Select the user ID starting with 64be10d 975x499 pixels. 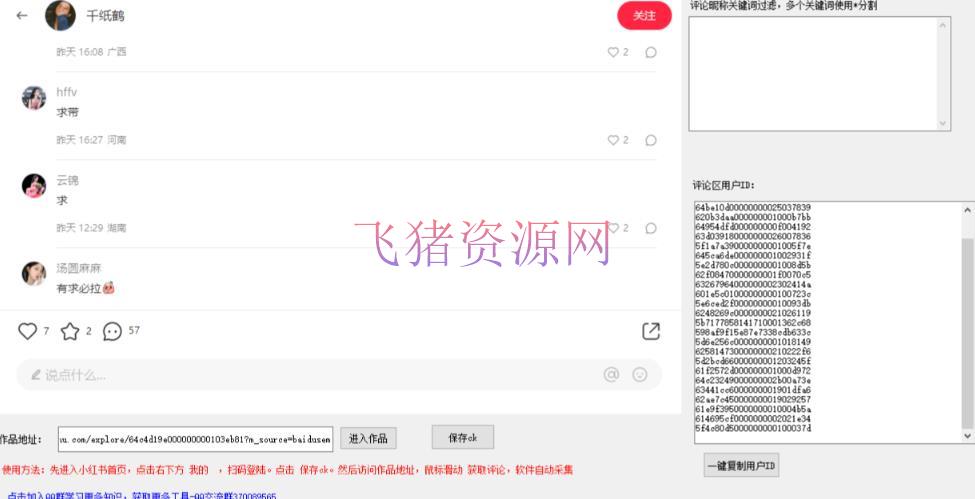coord(753,207)
